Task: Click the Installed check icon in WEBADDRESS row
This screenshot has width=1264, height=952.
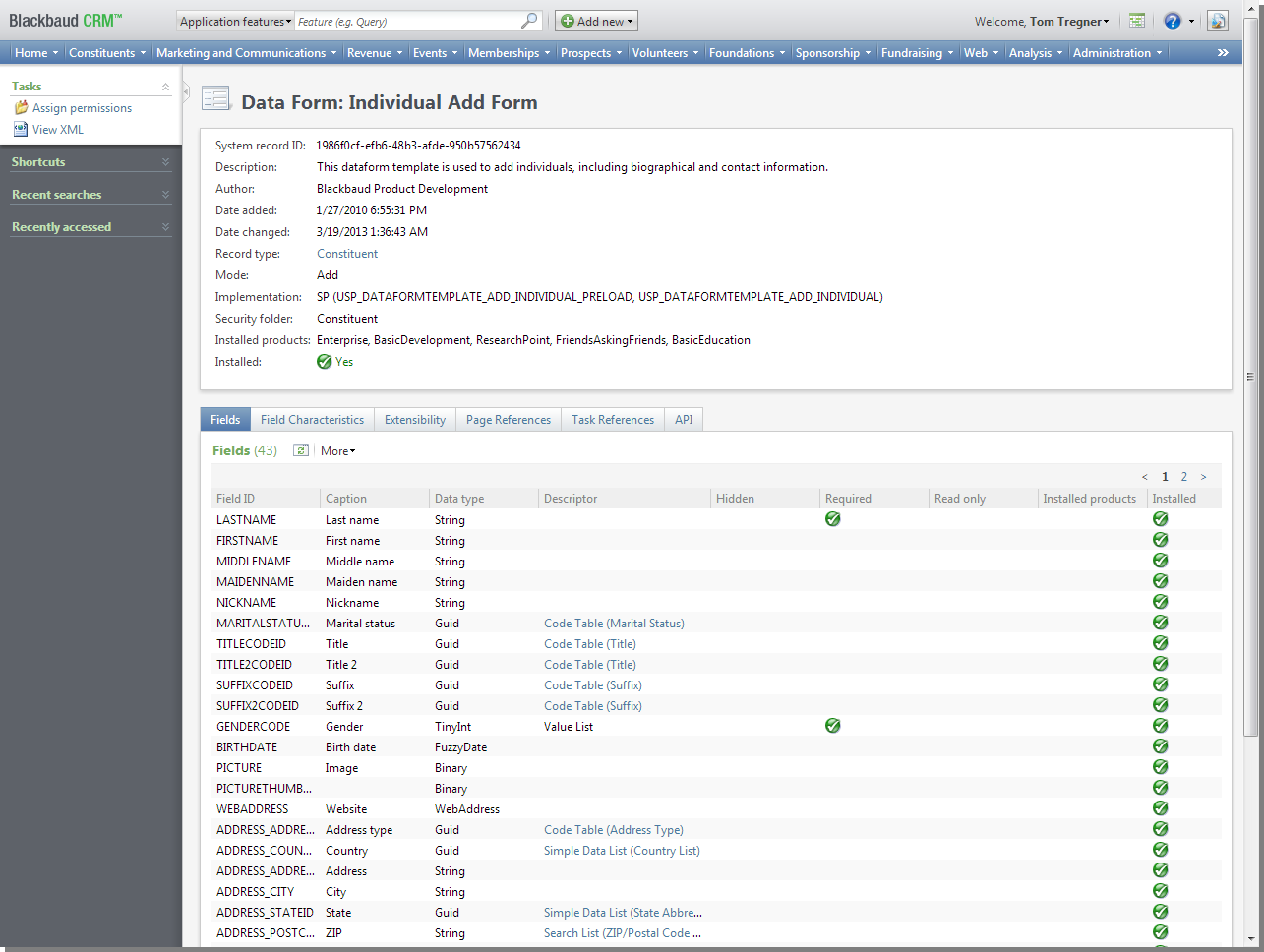Action: pyautogui.click(x=1161, y=808)
